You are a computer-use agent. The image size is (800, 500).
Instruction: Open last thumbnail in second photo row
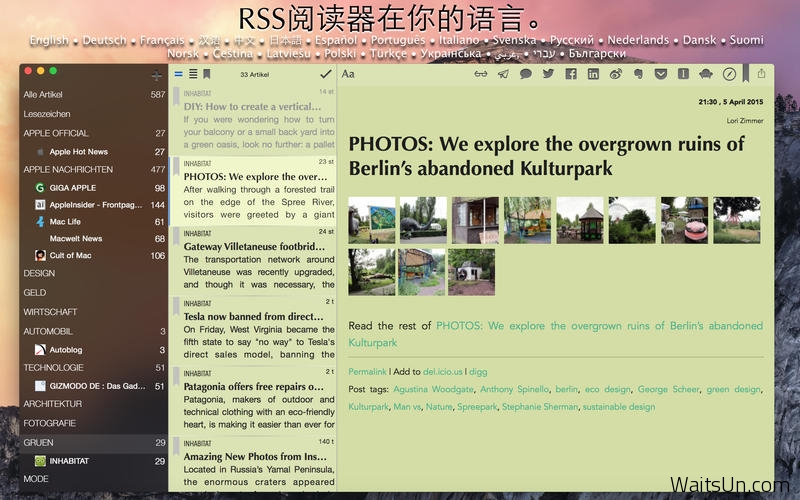471,272
